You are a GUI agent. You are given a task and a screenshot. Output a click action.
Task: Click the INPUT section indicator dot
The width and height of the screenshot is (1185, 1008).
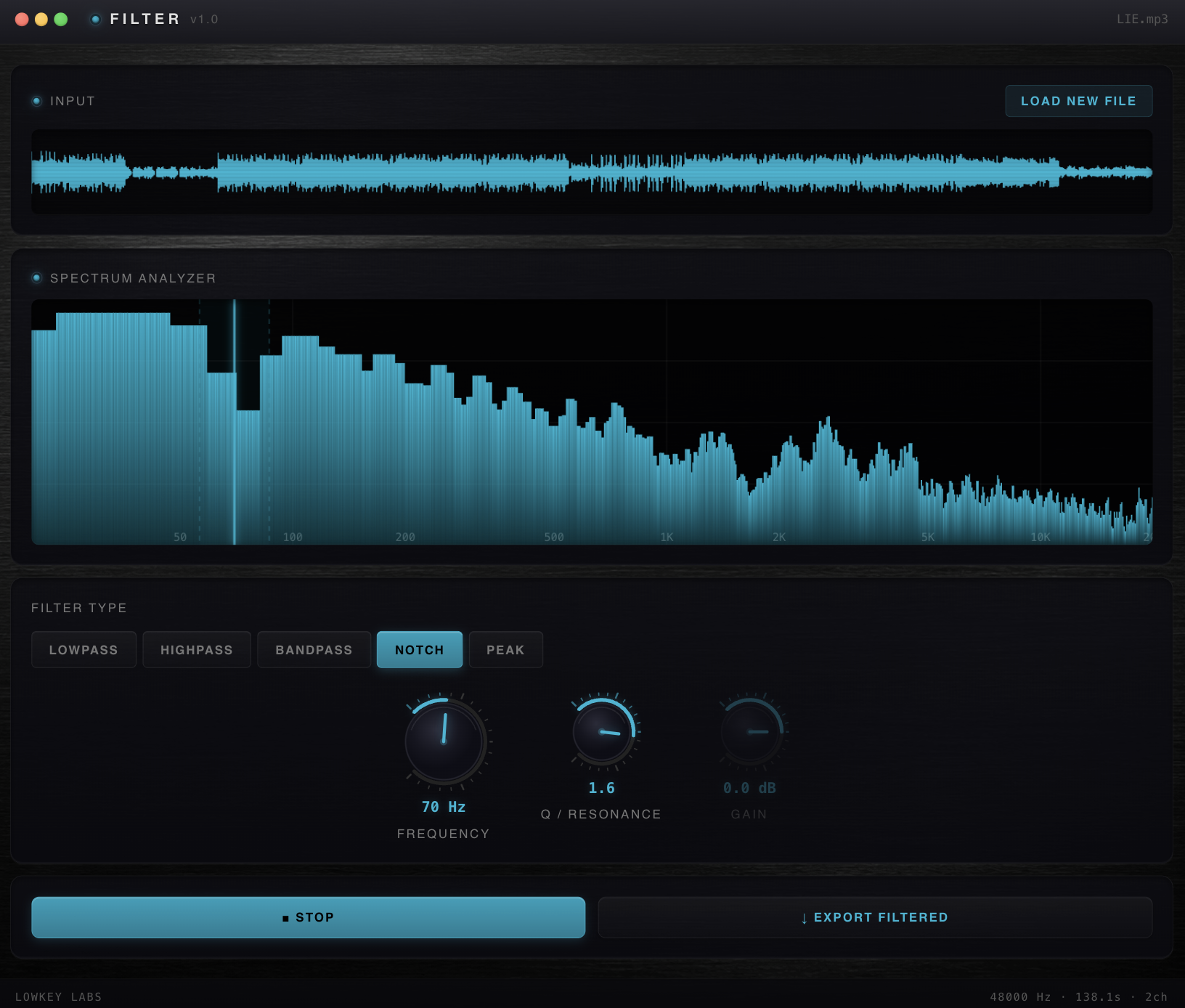[x=37, y=101]
